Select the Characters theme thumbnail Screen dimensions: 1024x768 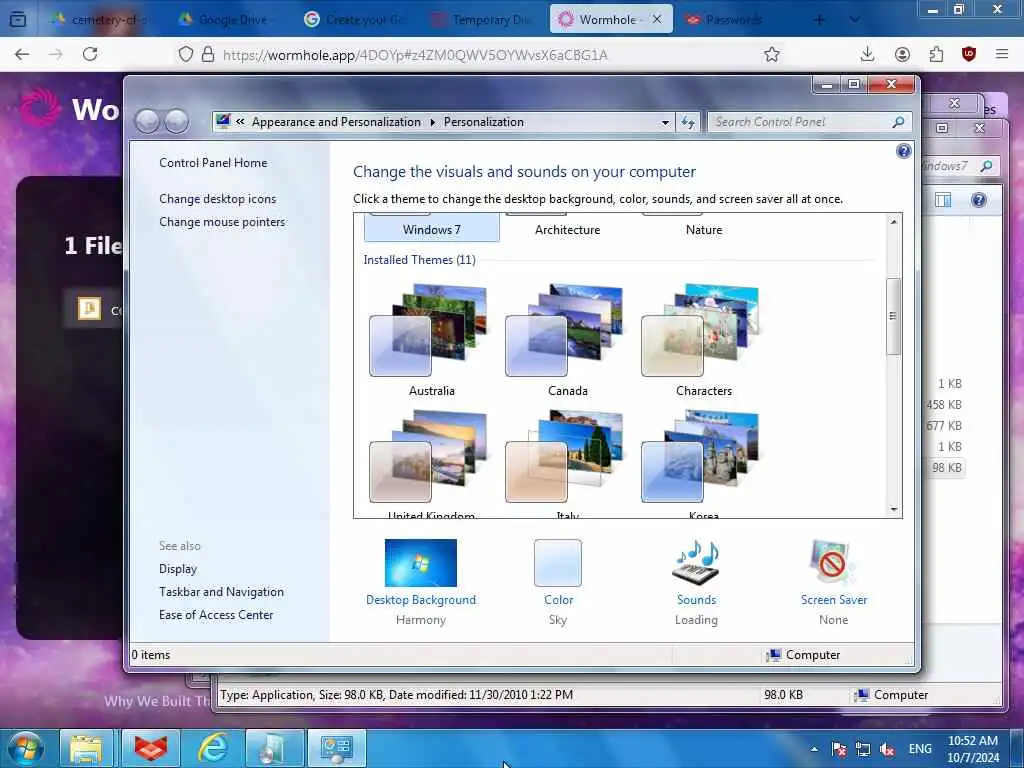(700, 330)
